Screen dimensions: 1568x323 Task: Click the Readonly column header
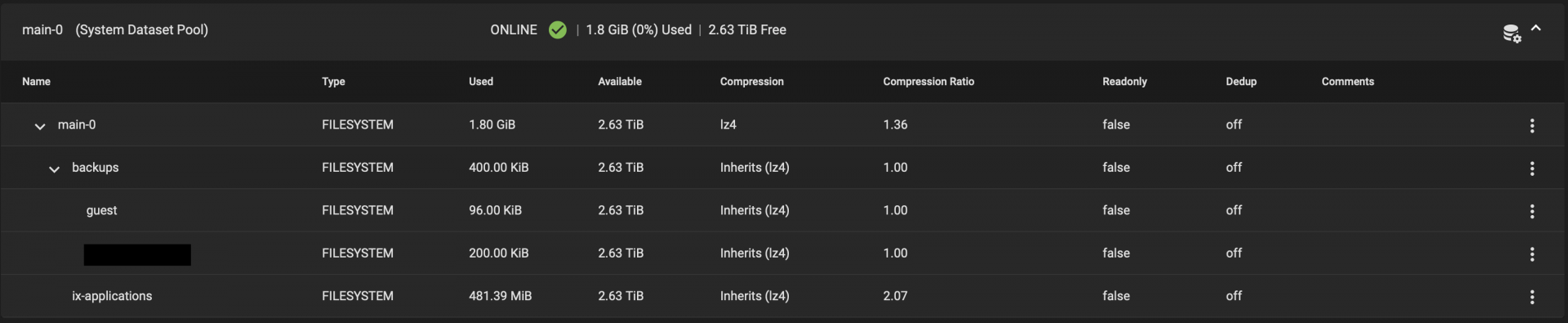click(x=1125, y=82)
